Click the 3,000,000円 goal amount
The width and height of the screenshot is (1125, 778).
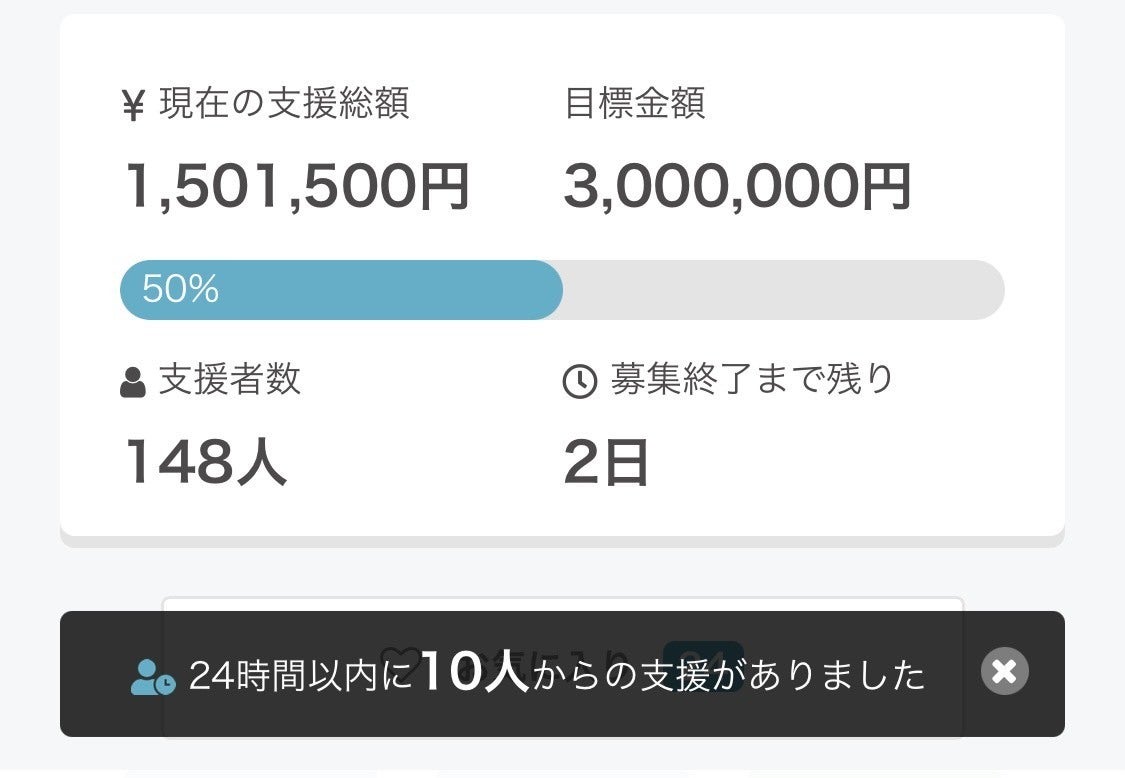[737, 187]
